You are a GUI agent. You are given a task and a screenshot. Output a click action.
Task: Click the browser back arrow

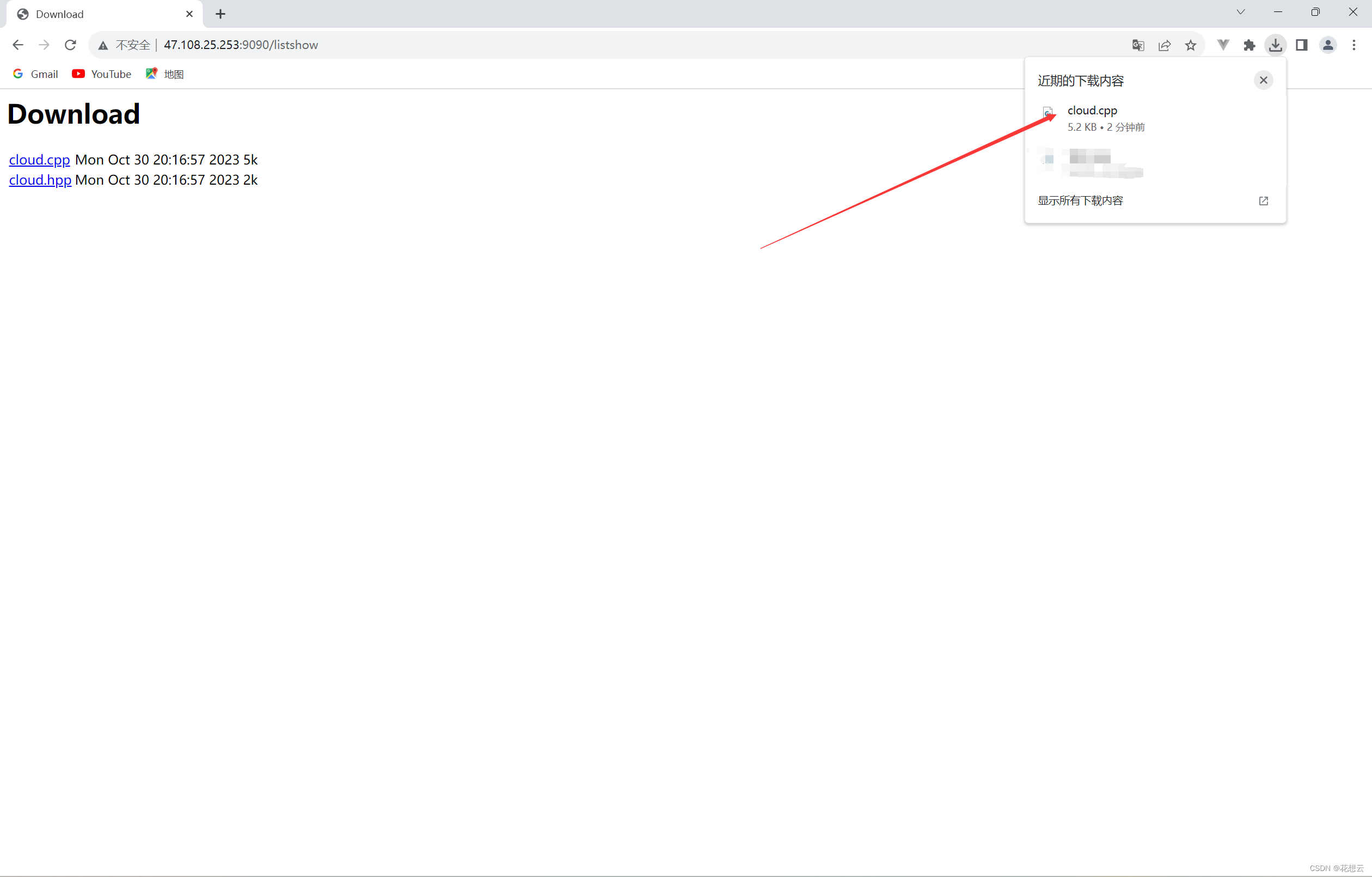coord(17,45)
